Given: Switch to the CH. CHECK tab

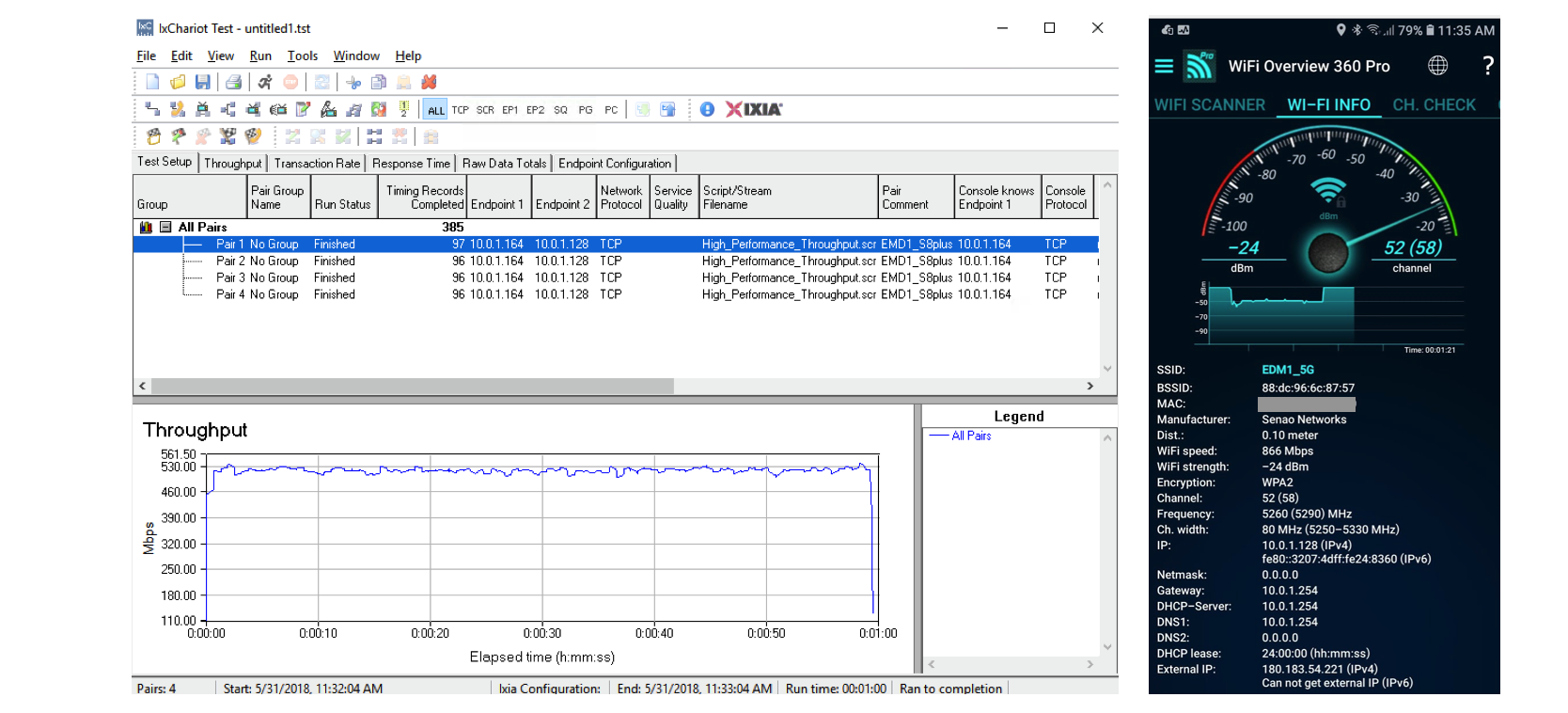Looking at the screenshot, I should [1434, 105].
